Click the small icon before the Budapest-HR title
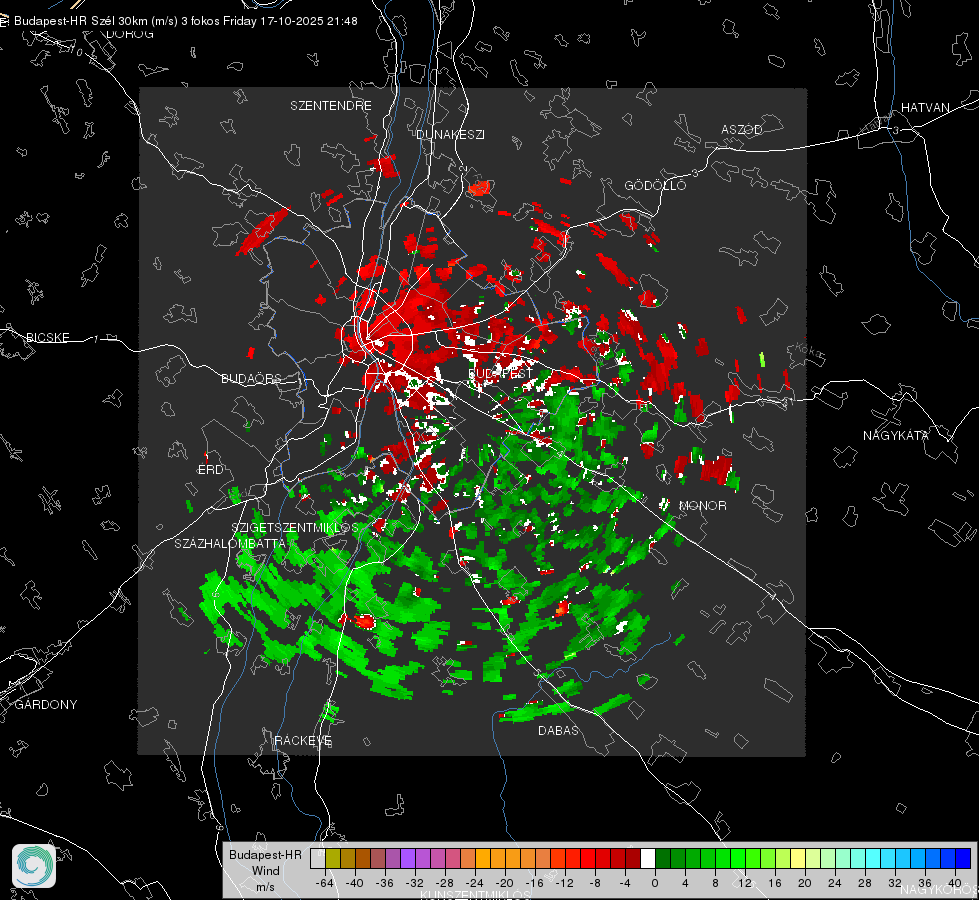The image size is (979, 900). 4,21
